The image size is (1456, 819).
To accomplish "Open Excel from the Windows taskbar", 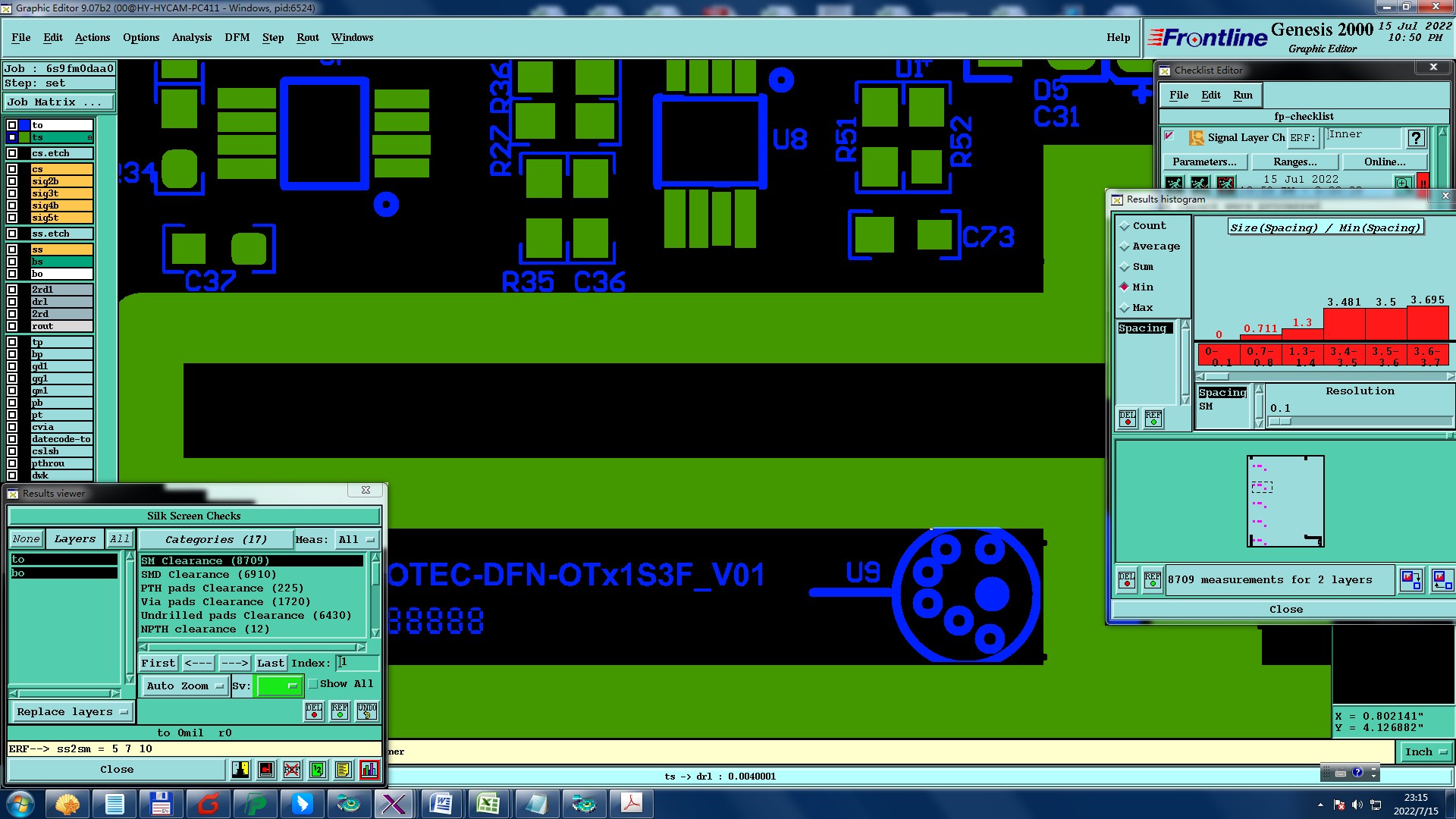I will click(488, 804).
